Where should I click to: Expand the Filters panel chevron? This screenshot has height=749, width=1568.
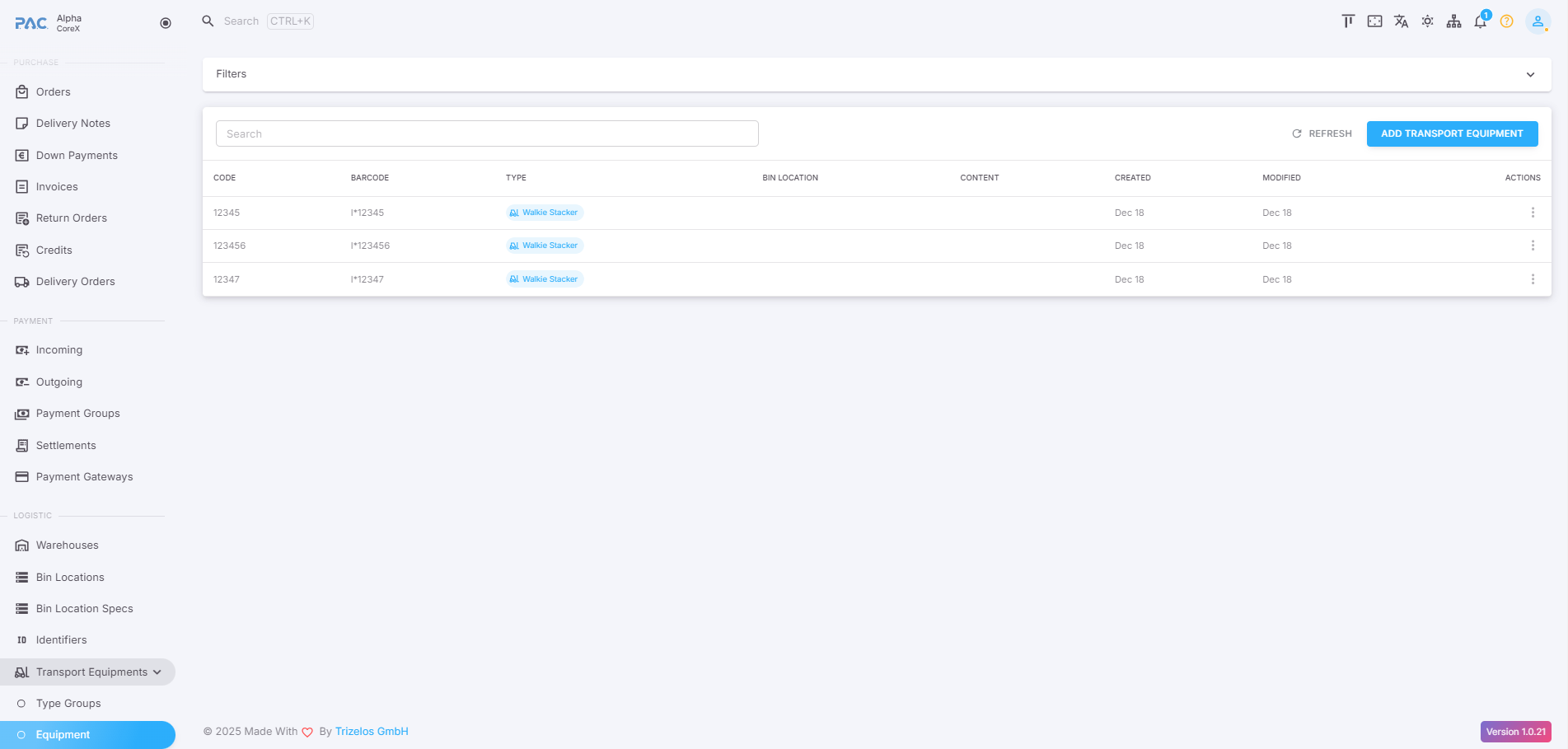pyautogui.click(x=1530, y=74)
